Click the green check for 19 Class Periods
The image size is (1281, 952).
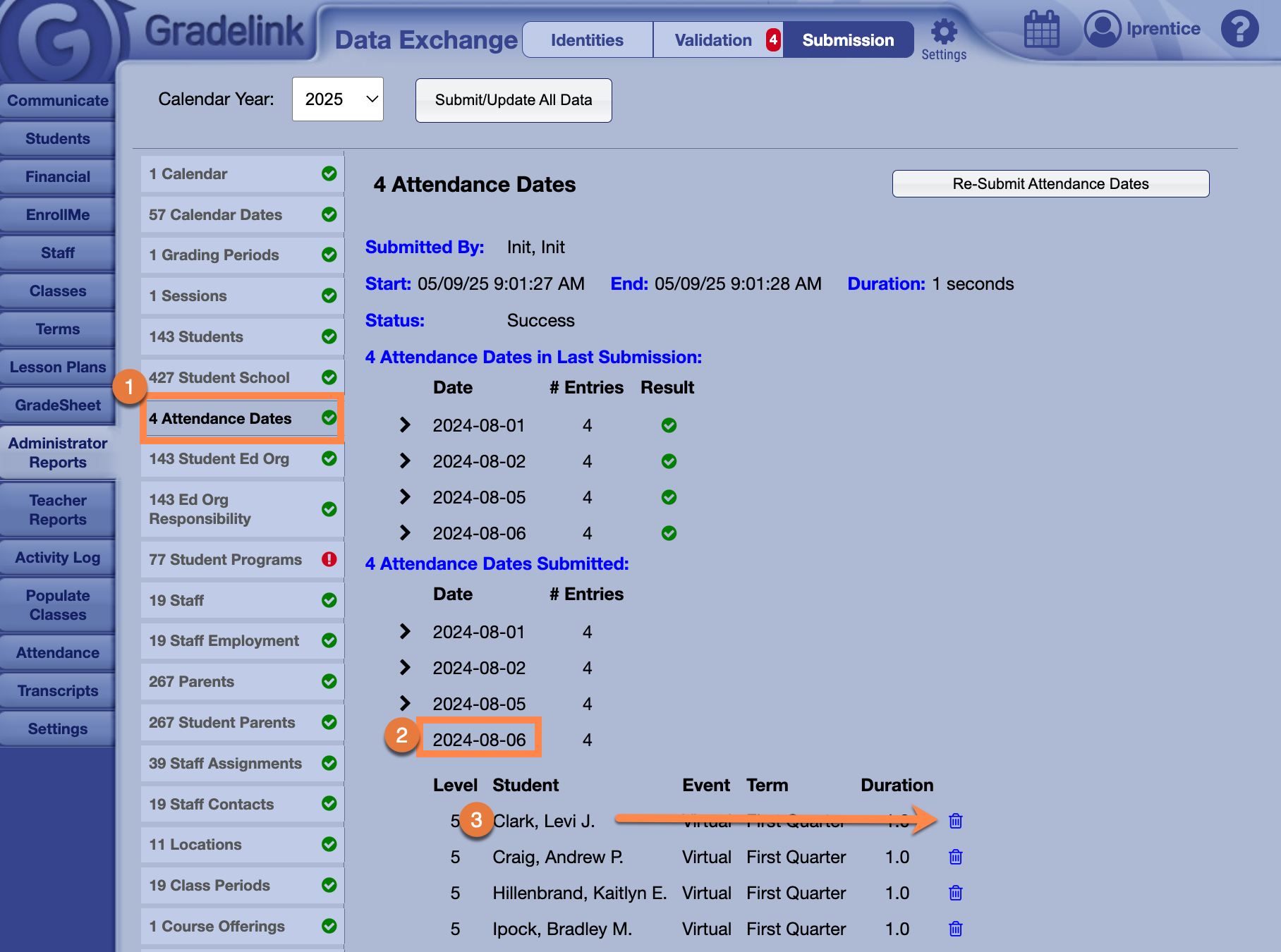pos(329,885)
